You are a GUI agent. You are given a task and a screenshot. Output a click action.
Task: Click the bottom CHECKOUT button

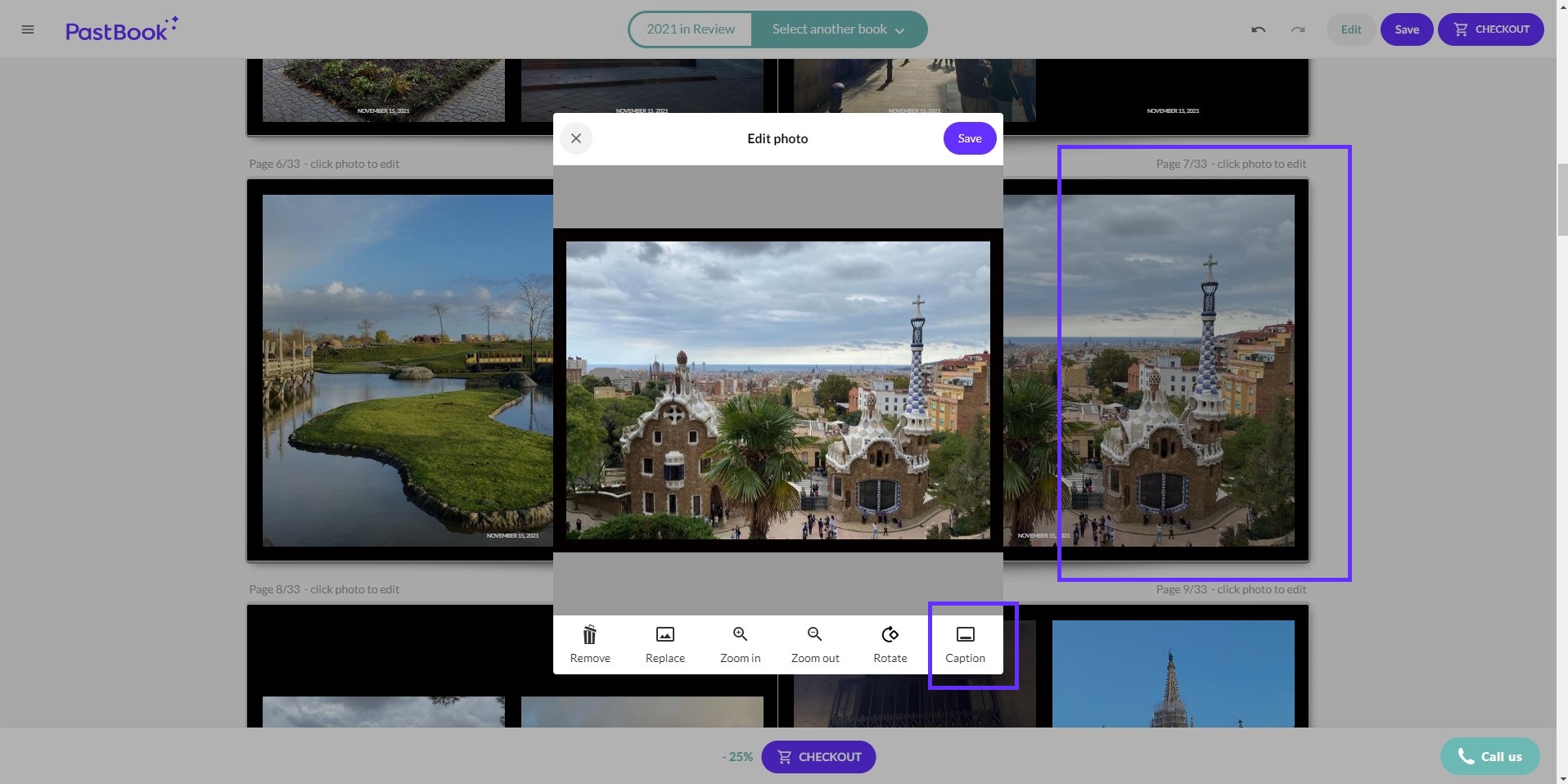[818, 757]
